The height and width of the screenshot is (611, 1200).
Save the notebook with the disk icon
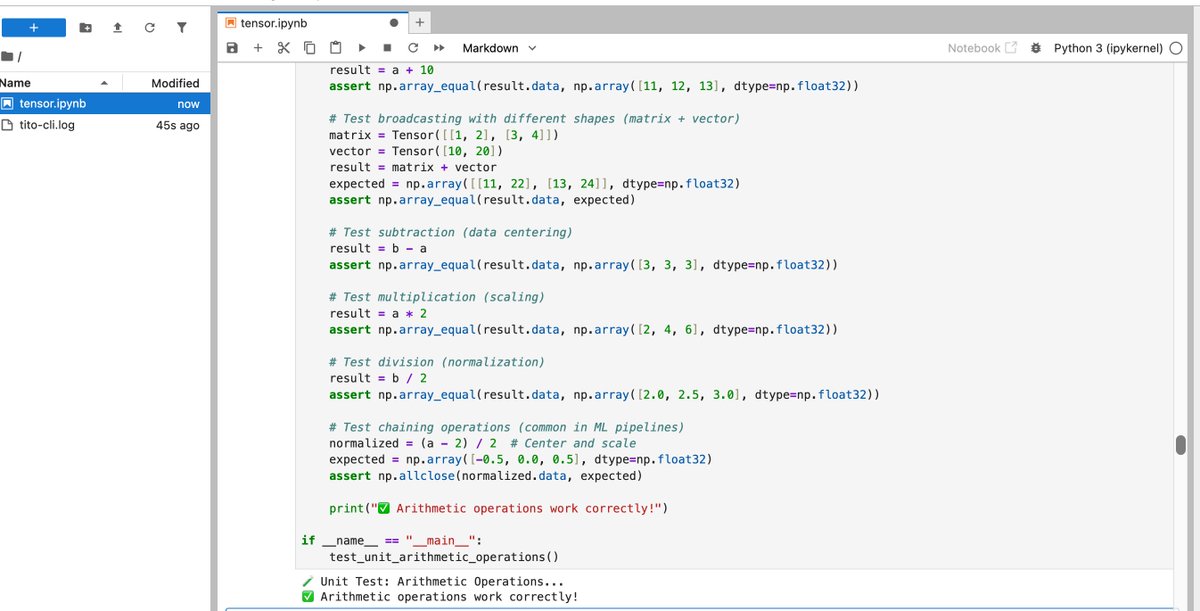(x=233, y=48)
